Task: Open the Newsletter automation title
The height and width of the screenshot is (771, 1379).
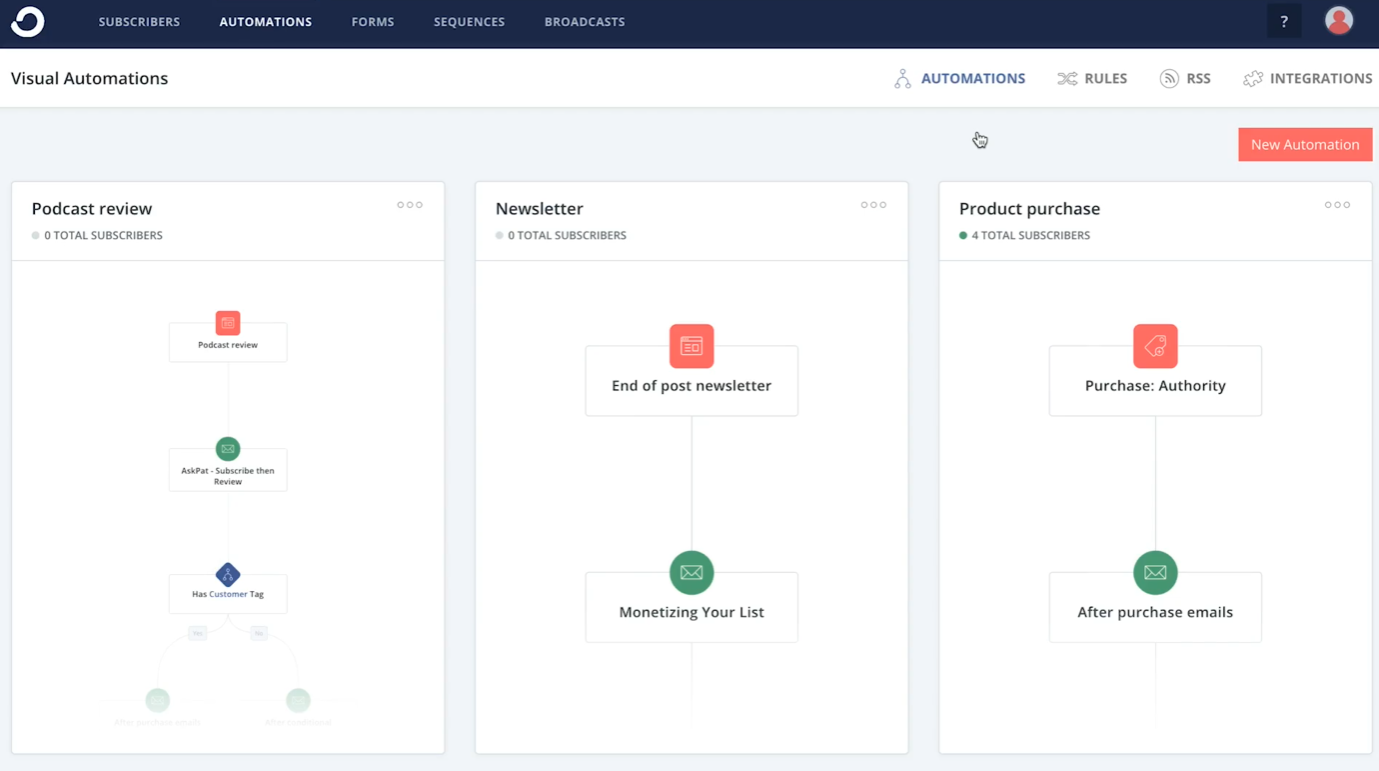Action: (x=539, y=209)
